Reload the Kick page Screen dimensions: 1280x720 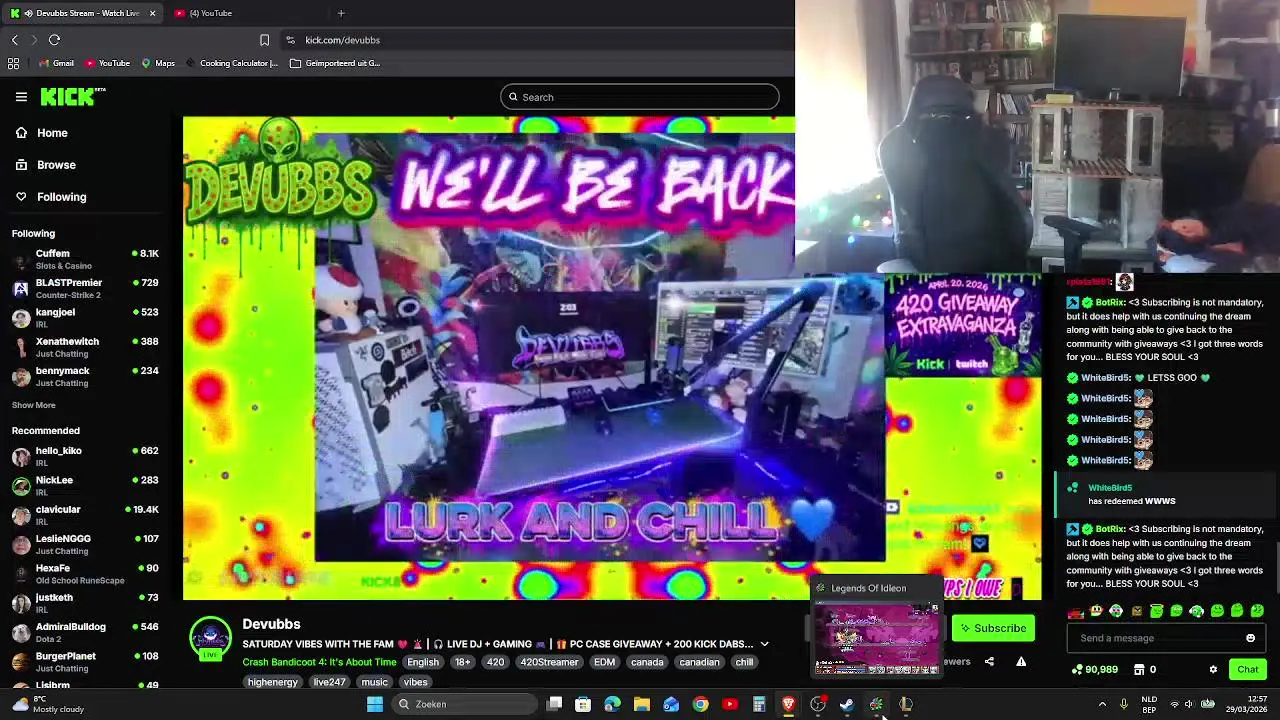pos(55,40)
